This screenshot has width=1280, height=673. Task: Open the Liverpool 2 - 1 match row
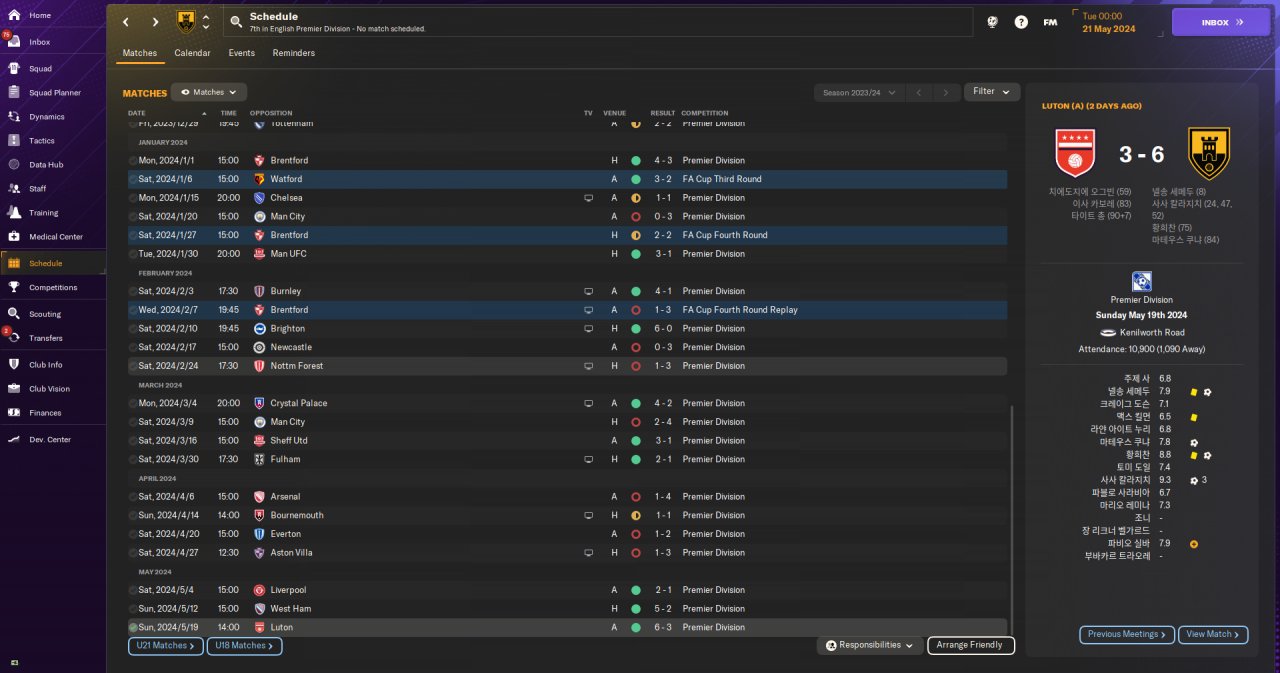pyautogui.click(x=567, y=590)
